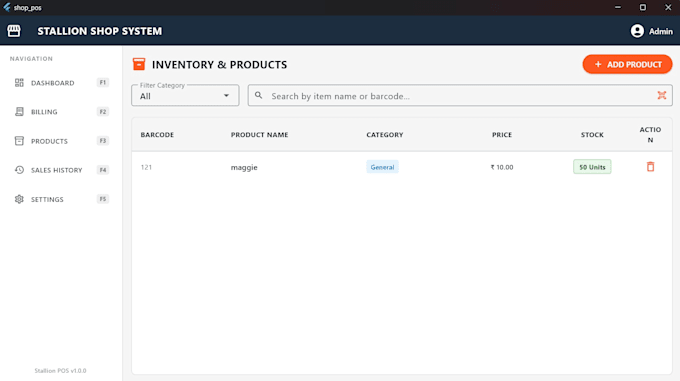
Task: Click the F5 shortcut badge
Action: pos(103,199)
